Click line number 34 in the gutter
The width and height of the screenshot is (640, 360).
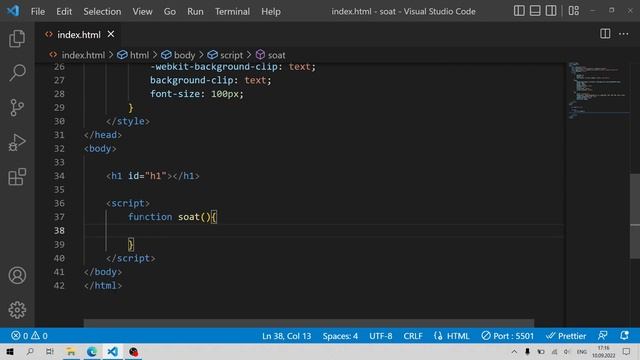pyautogui.click(x=59, y=176)
